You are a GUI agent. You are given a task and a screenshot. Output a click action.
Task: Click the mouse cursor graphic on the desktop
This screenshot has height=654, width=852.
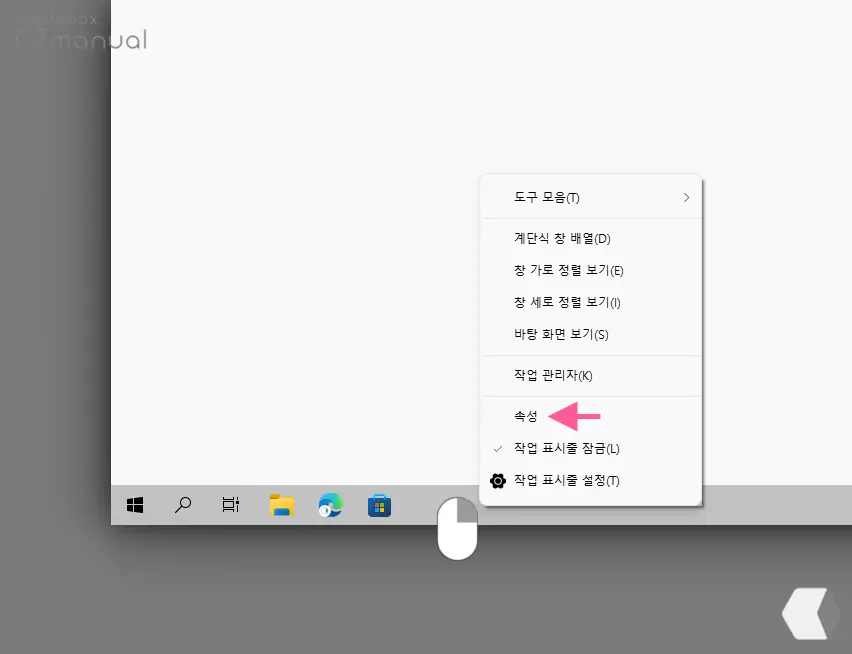pyautogui.click(x=457, y=530)
